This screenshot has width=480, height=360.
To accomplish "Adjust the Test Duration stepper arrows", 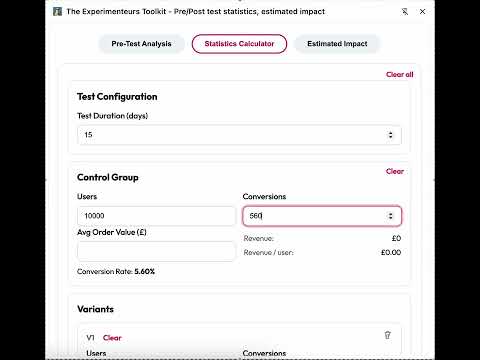I will [390, 135].
